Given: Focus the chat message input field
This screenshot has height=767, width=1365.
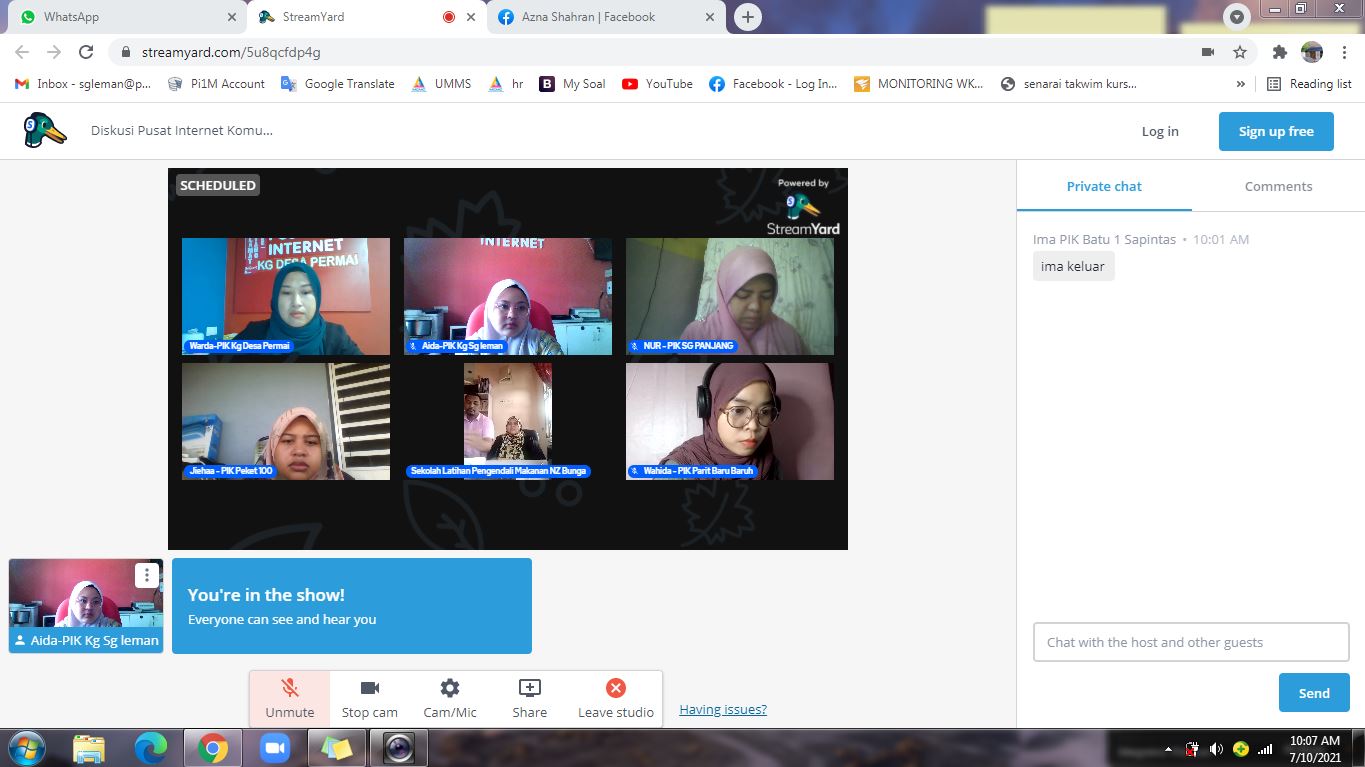Looking at the screenshot, I should [1190, 642].
